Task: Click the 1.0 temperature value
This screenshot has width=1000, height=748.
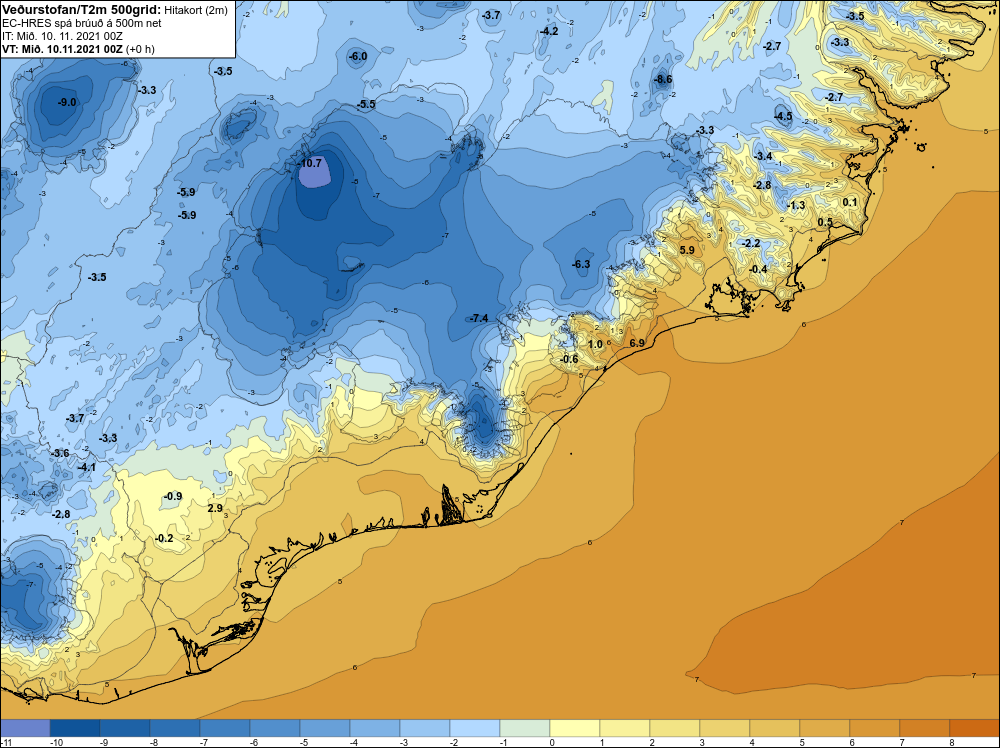Action: (595, 344)
